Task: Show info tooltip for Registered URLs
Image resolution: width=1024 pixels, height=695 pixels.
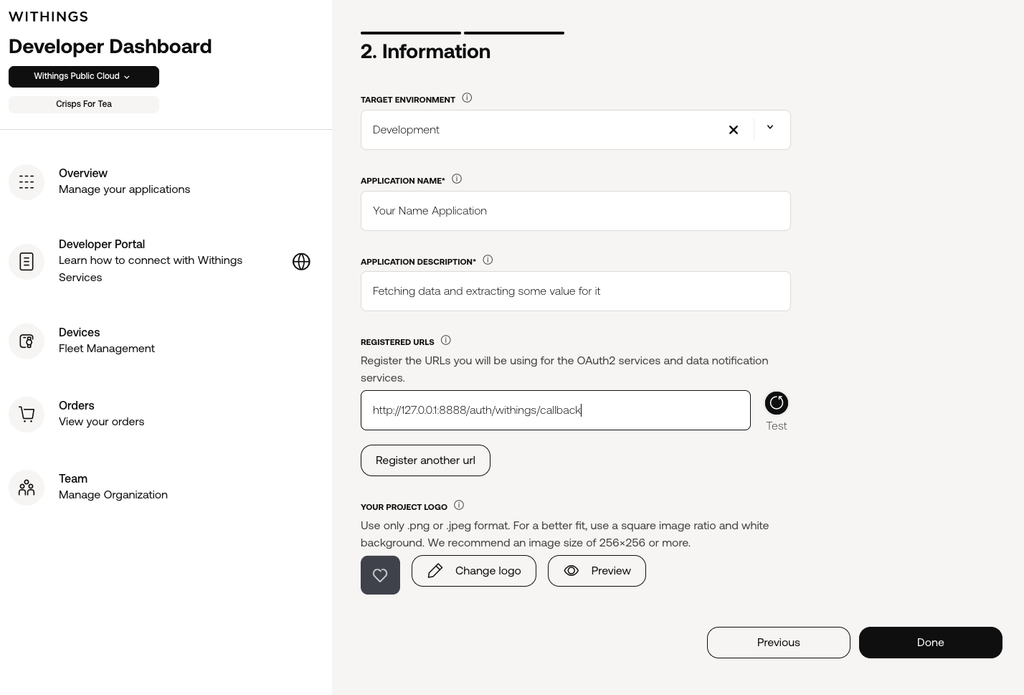Action: point(446,340)
